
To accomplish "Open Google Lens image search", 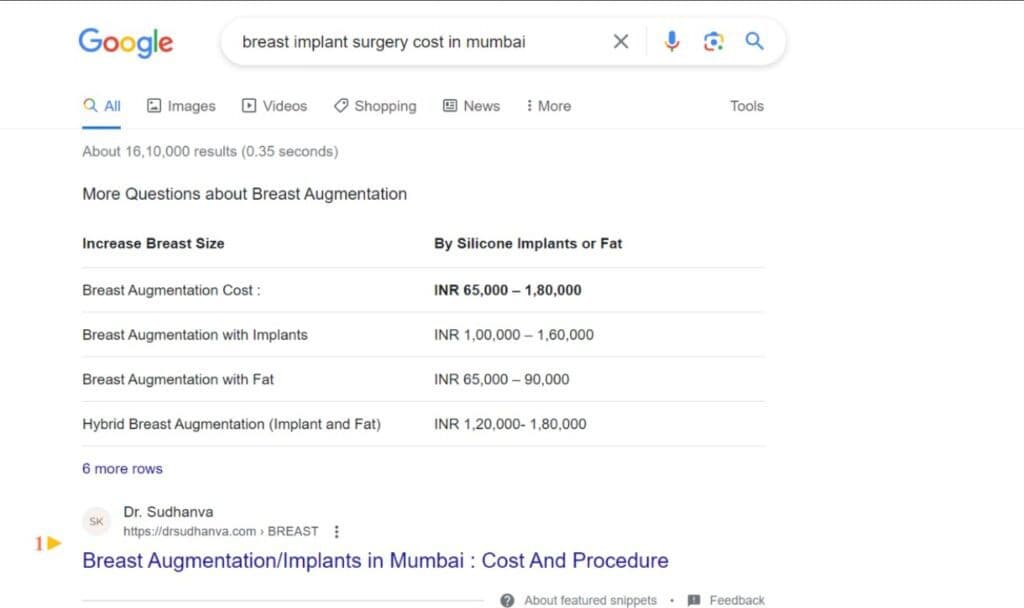I will point(713,42).
